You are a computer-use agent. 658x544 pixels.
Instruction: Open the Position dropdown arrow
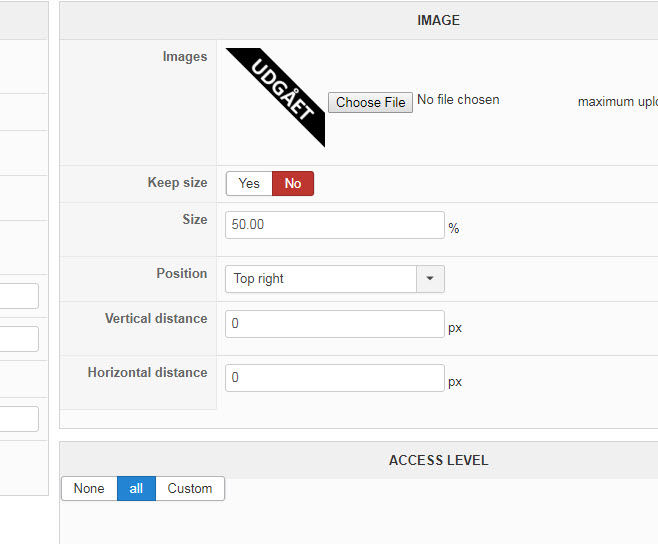coord(430,279)
